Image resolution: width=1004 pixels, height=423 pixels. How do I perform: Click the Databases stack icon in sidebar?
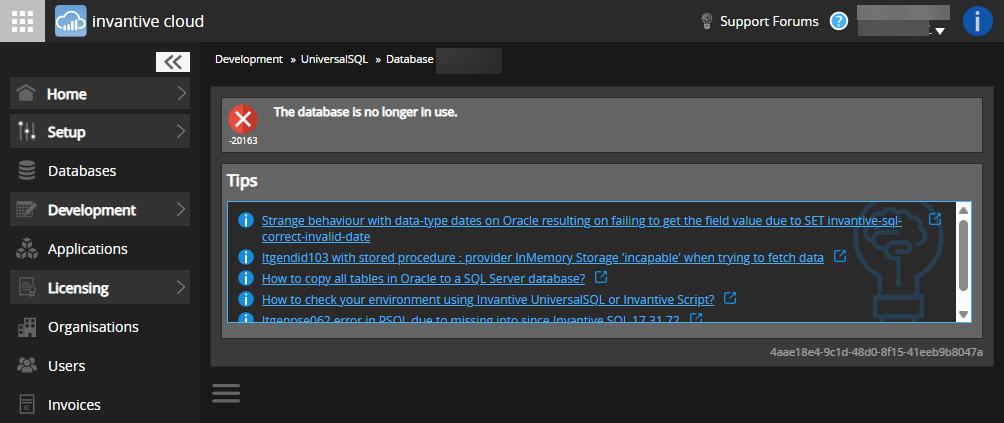(28, 171)
